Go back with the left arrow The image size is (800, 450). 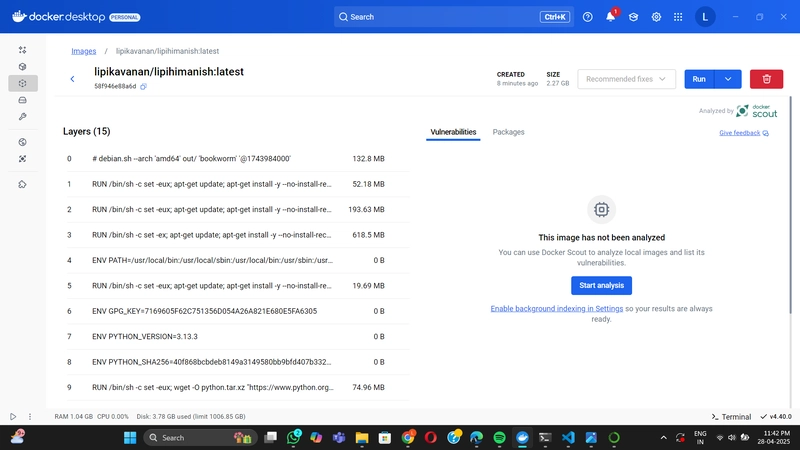(72, 79)
